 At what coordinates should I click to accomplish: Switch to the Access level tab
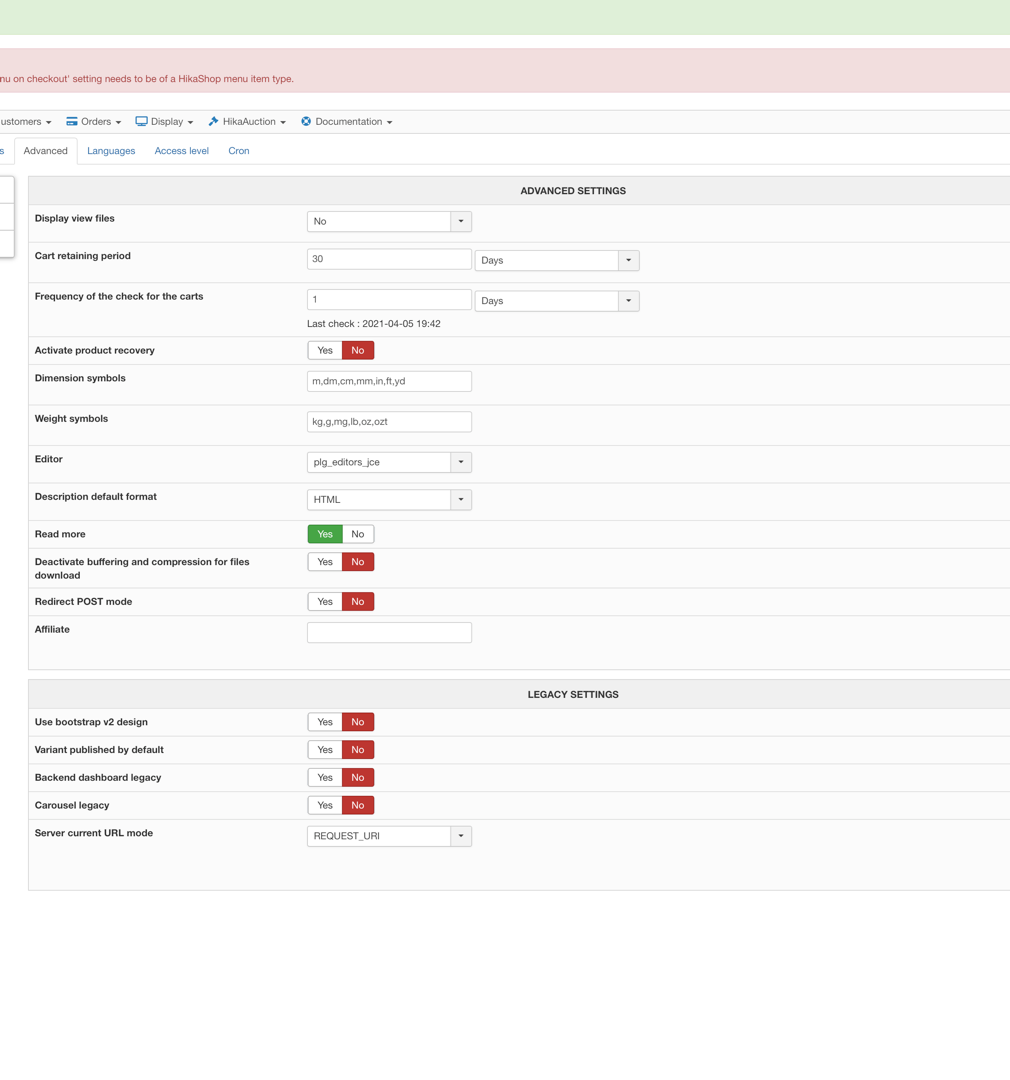tap(181, 151)
